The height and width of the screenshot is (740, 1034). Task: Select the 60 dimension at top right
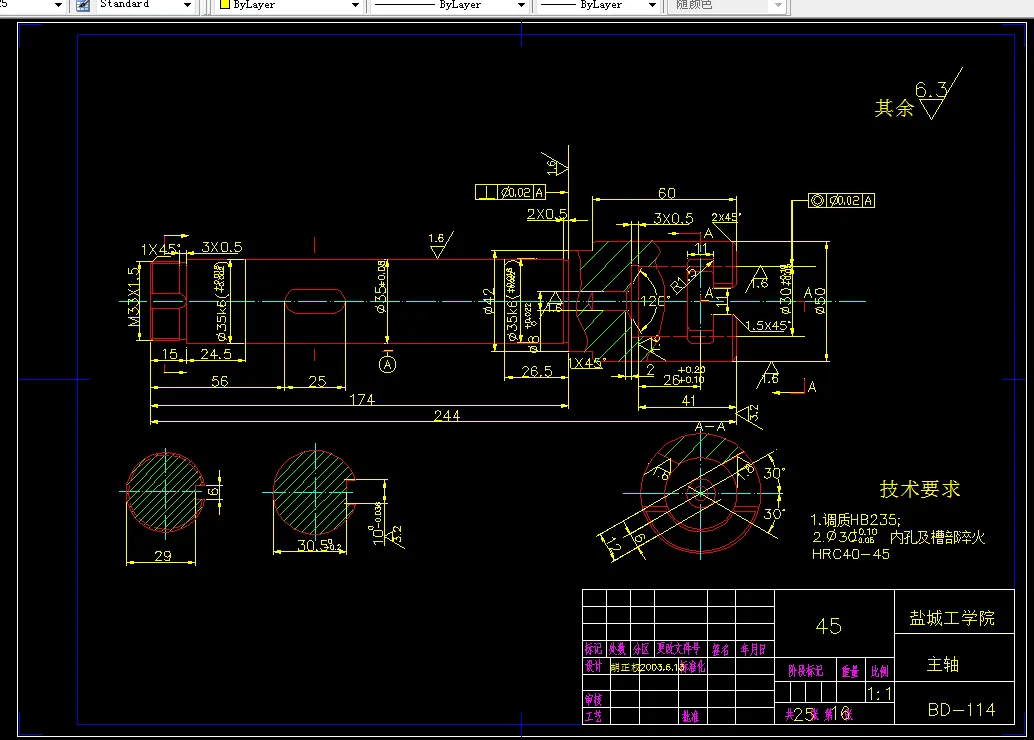click(667, 193)
